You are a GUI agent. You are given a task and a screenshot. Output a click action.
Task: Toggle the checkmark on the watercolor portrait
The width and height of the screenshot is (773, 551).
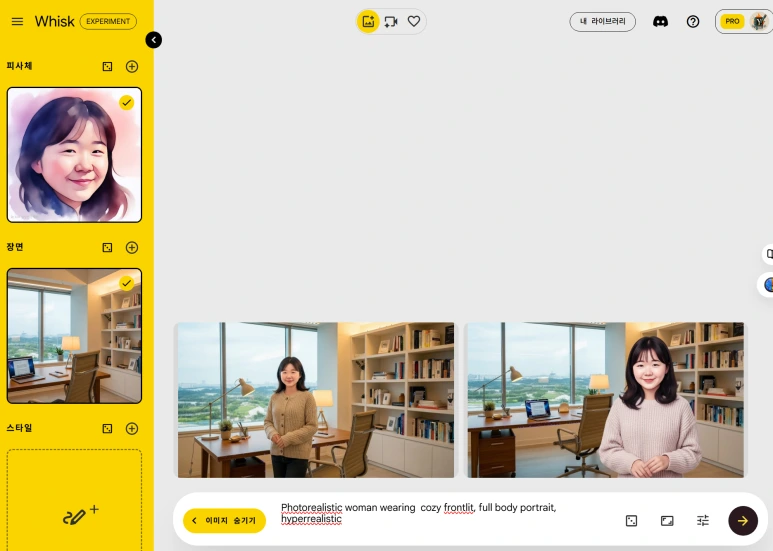coord(127,103)
